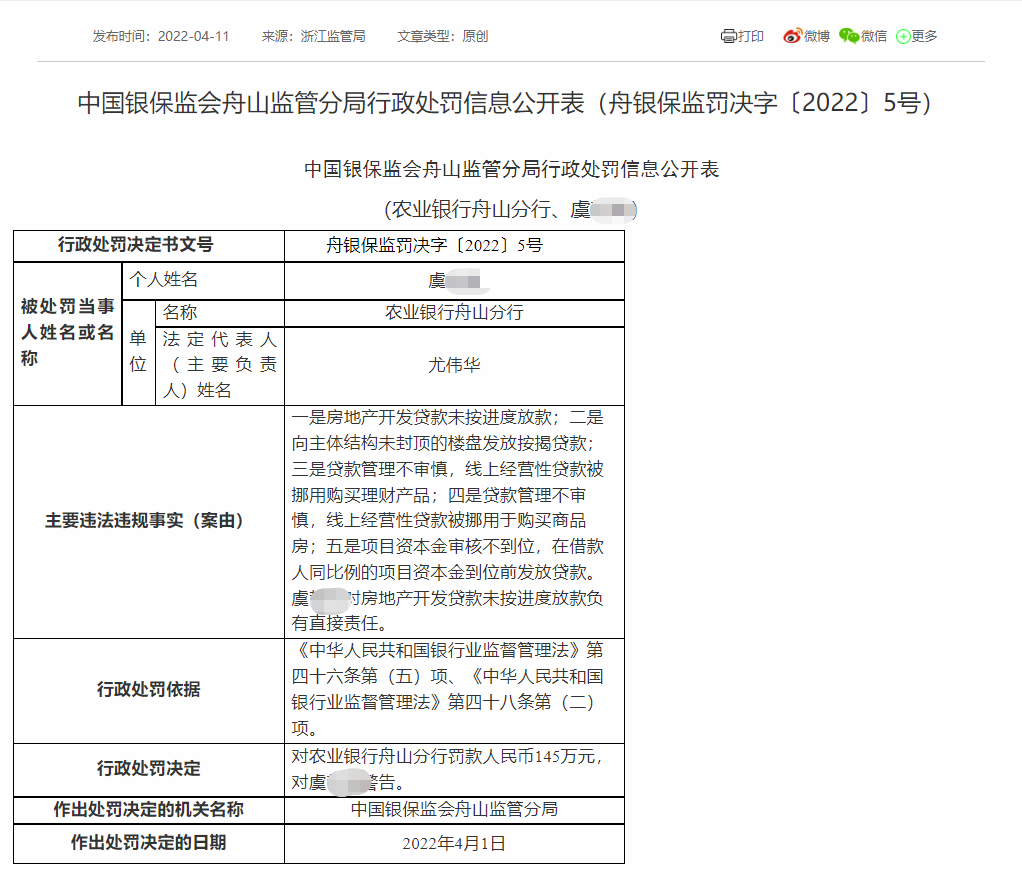Share via the 微博 label
1022x870 pixels.
pyautogui.click(x=816, y=36)
